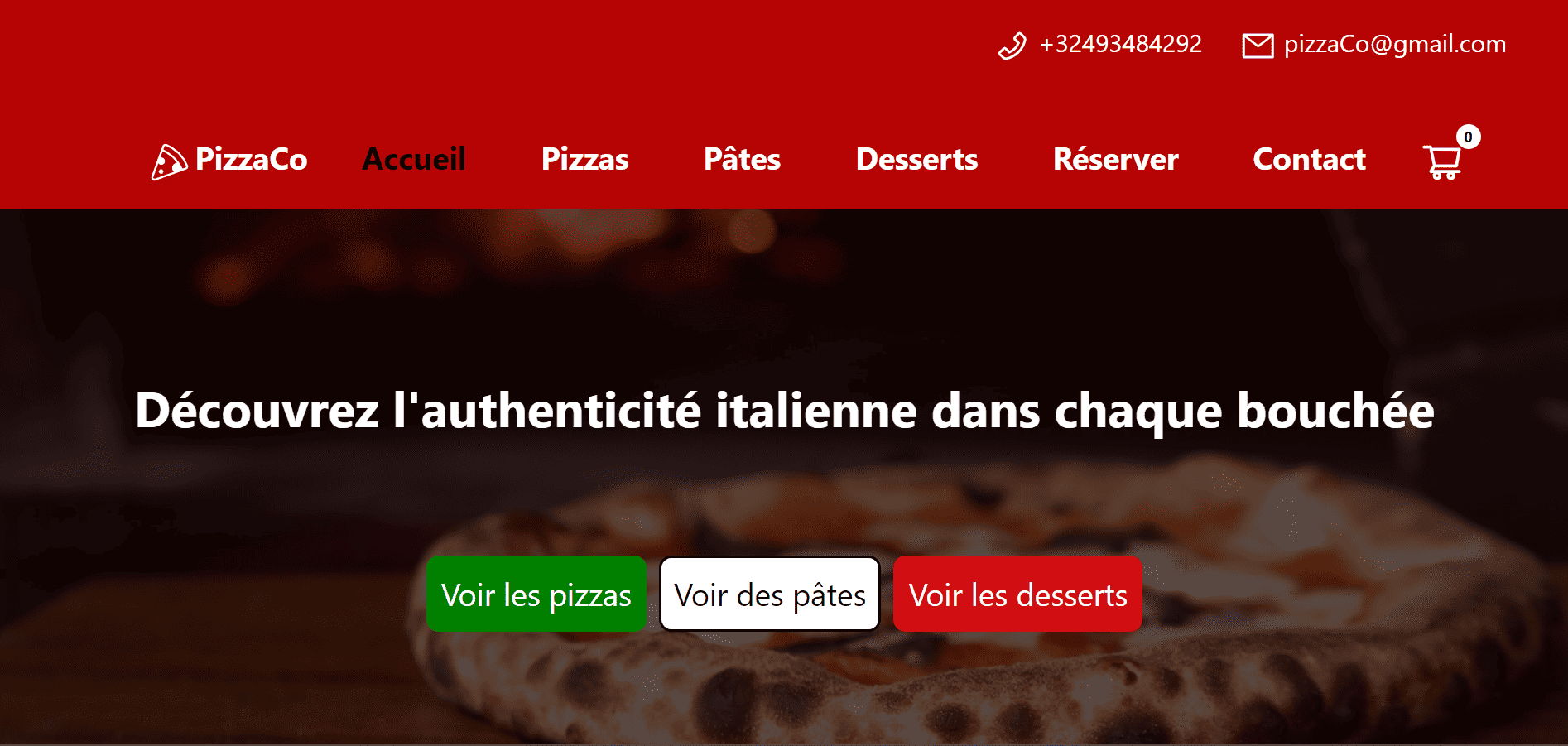Image resolution: width=1568 pixels, height=746 pixels.
Task: Navigate to the Pâtes section
Action: click(x=742, y=159)
